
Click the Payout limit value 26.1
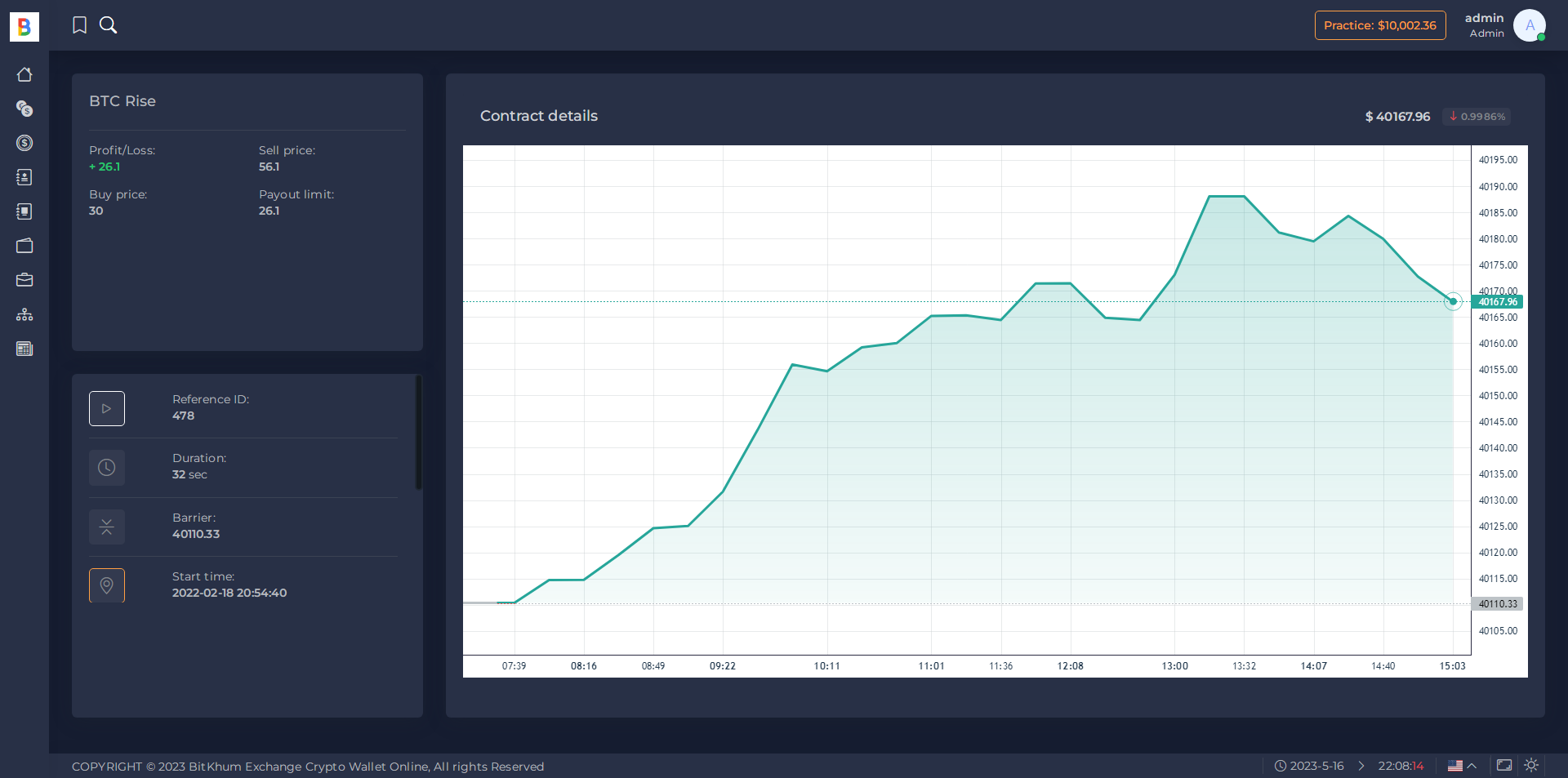pos(269,211)
